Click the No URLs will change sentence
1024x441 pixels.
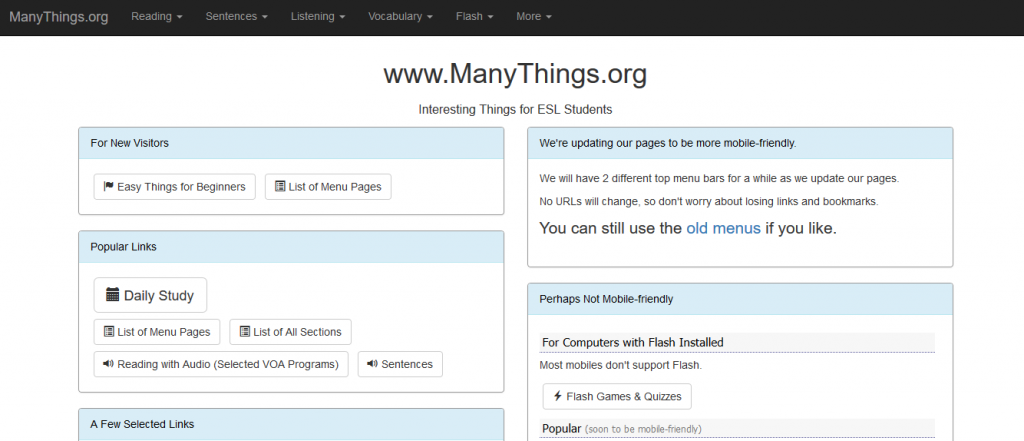(x=709, y=201)
